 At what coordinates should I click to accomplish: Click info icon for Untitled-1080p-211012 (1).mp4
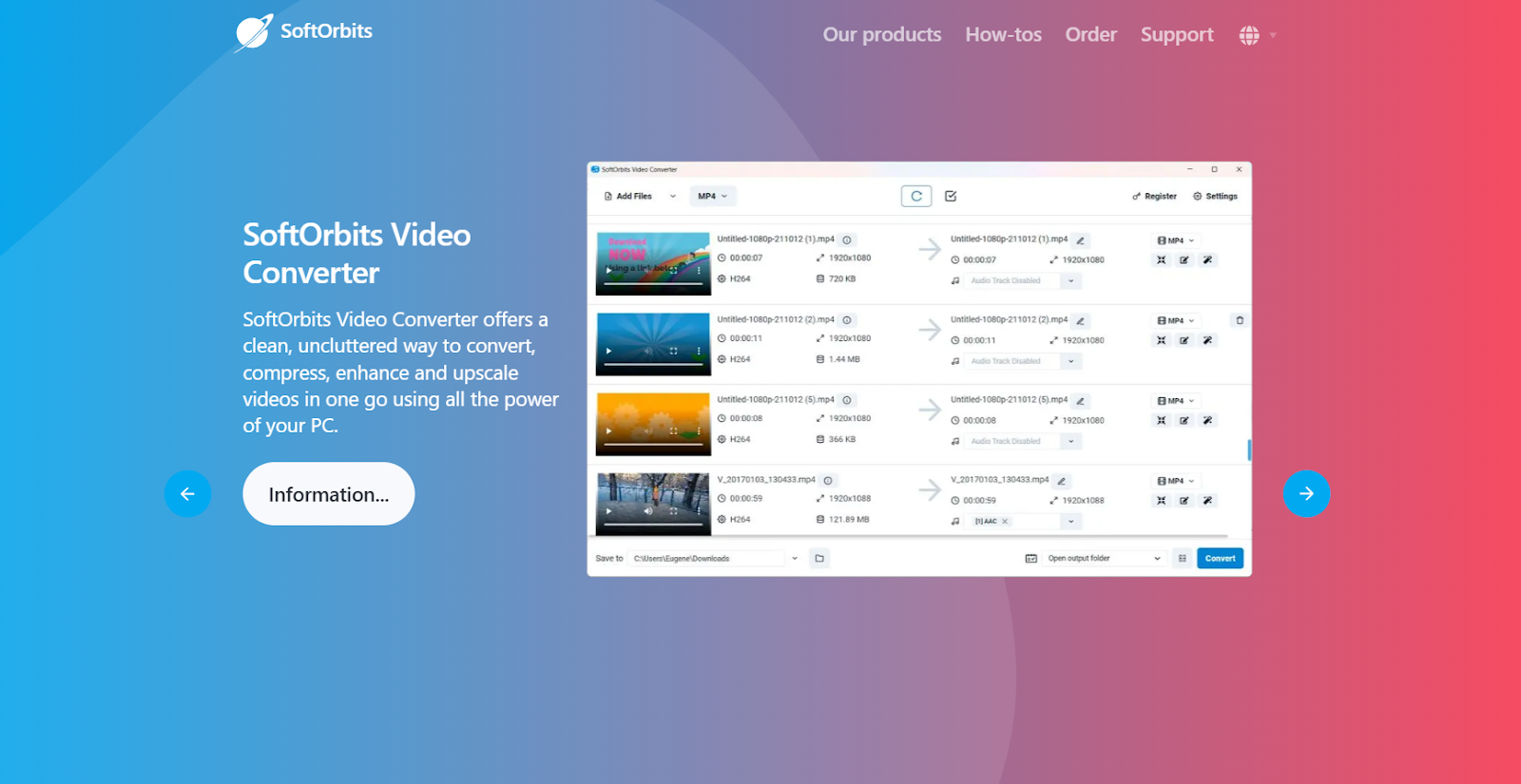tap(847, 240)
